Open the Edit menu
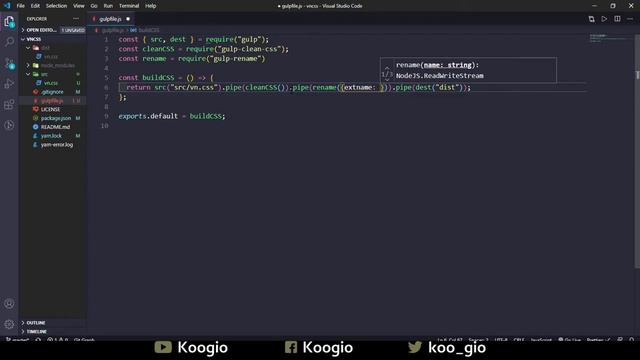640x360 pixels. [35, 6]
